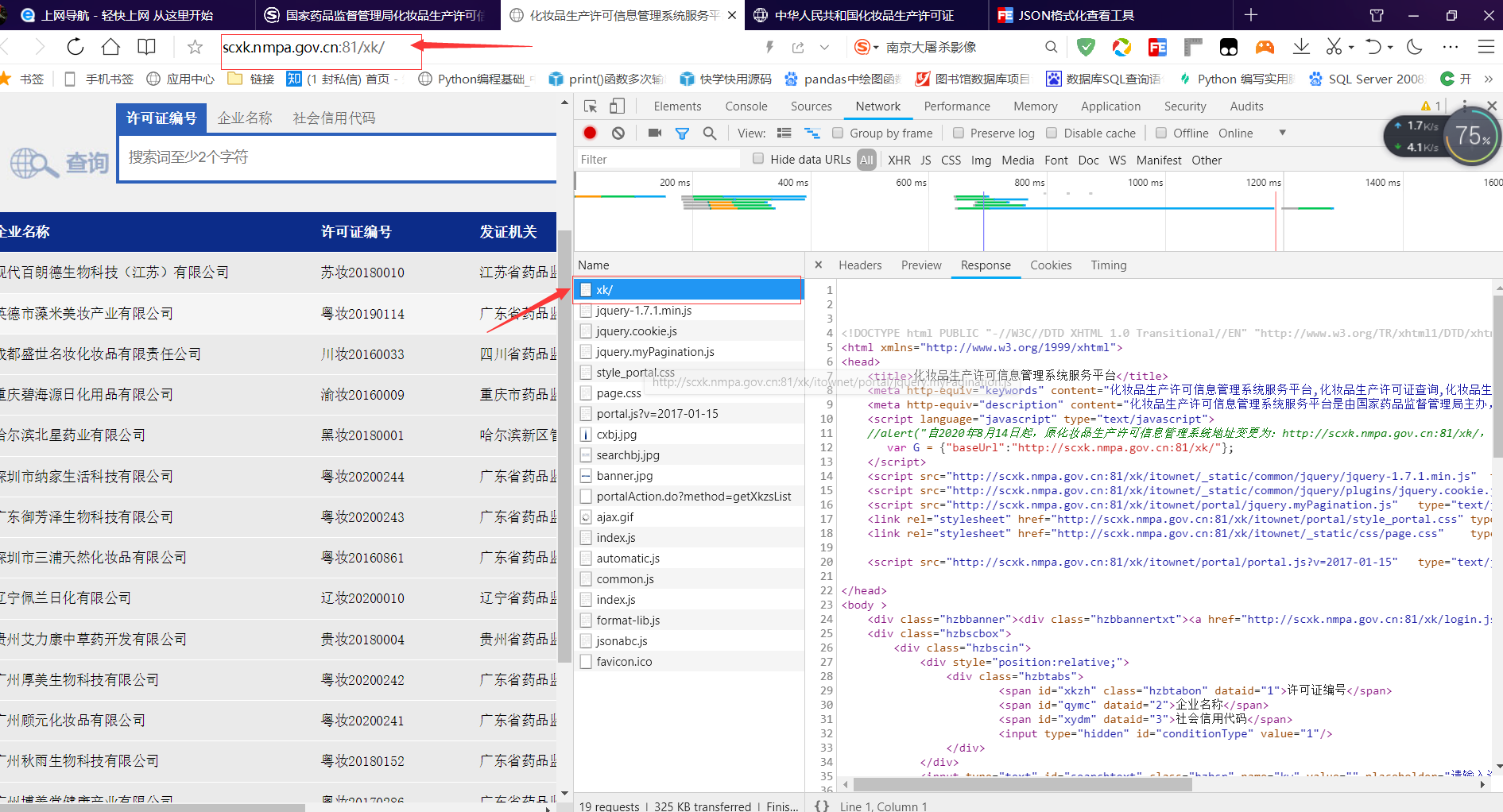Select the 社会信用代码 search tab
The height and width of the screenshot is (812, 1503).
pyautogui.click(x=334, y=118)
